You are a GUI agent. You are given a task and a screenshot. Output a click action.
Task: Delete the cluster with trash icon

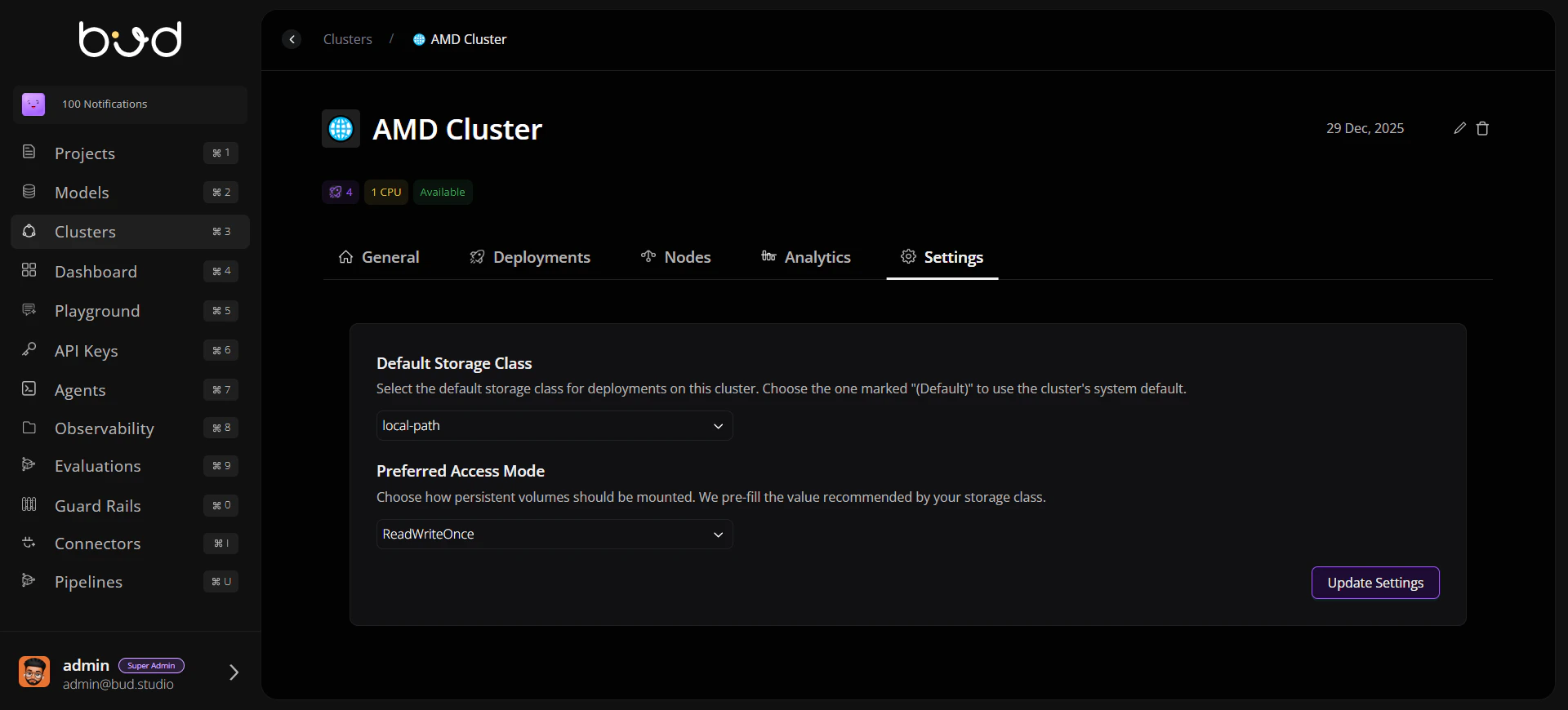[1483, 128]
